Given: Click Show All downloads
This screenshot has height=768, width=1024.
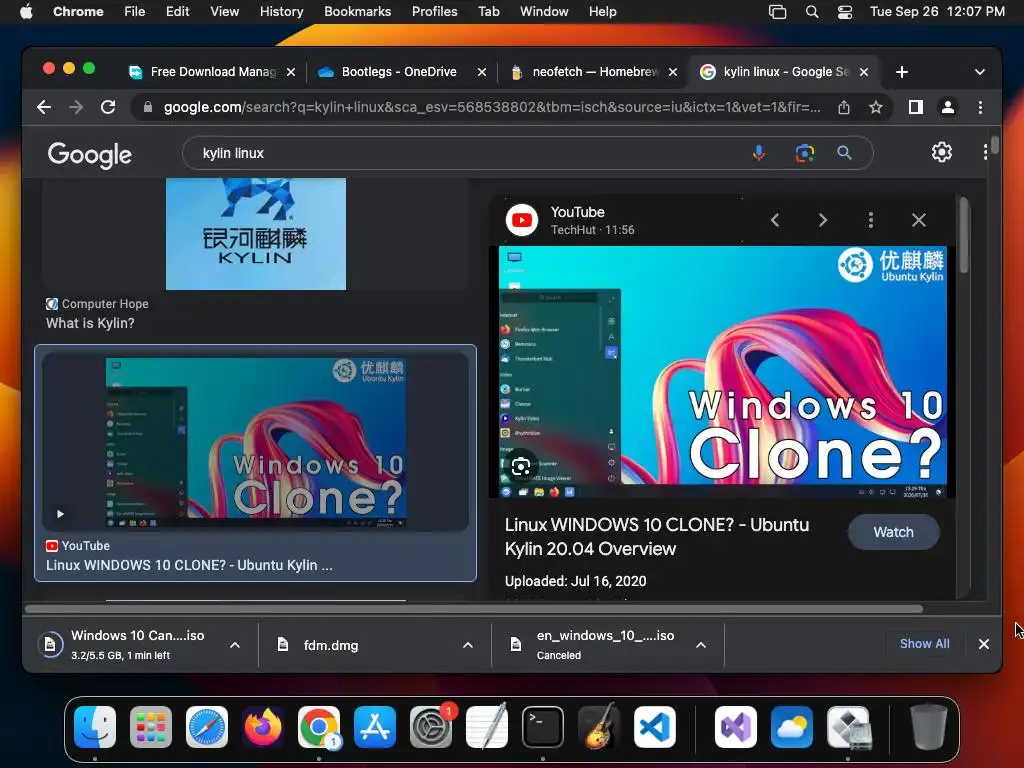Looking at the screenshot, I should click(x=924, y=643).
